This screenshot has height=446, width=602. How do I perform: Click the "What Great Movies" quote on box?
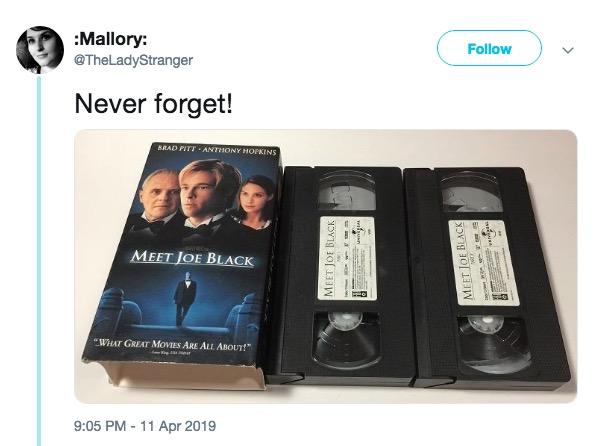[x=173, y=344]
